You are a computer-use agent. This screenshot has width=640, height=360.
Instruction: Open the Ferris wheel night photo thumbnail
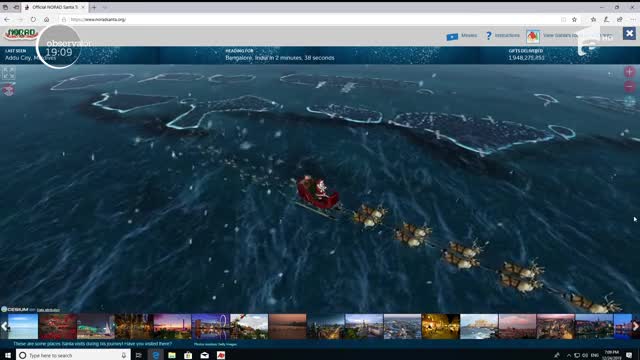211,327
